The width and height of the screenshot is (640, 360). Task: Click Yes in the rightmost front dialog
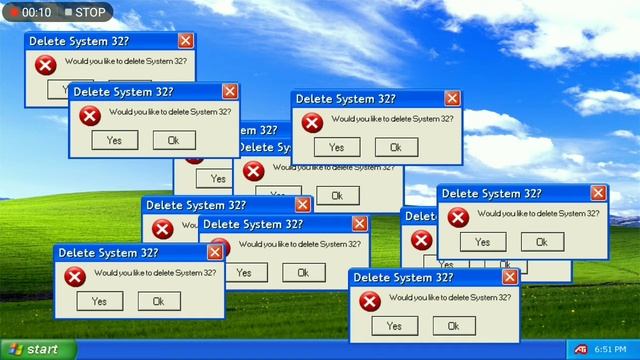483,242
